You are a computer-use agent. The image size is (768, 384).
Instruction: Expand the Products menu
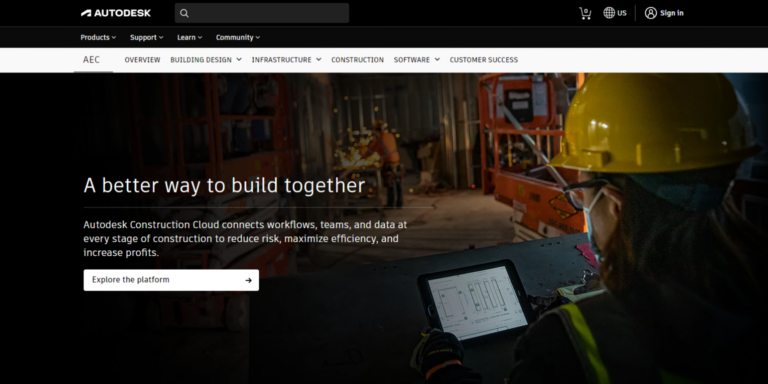tap(98, 37)
